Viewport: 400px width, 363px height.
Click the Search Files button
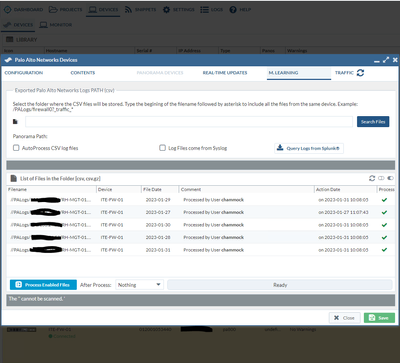(x=373, y=122)
